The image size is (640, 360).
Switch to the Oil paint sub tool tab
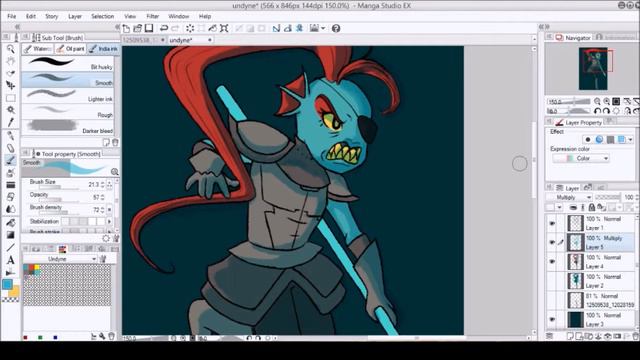[70, 49]
